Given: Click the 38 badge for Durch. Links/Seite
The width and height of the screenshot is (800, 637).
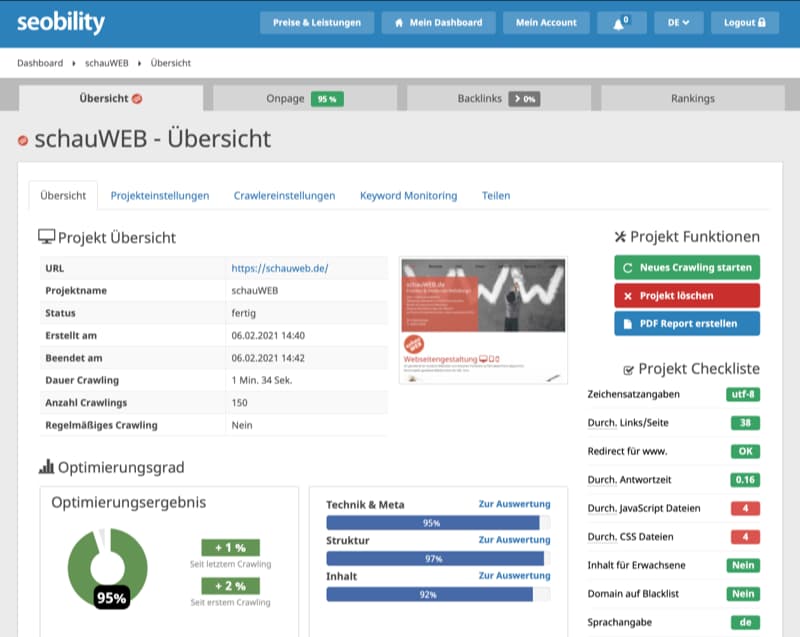Looking at the screenshot, I should pyautogui.click(x=745, y=423).
